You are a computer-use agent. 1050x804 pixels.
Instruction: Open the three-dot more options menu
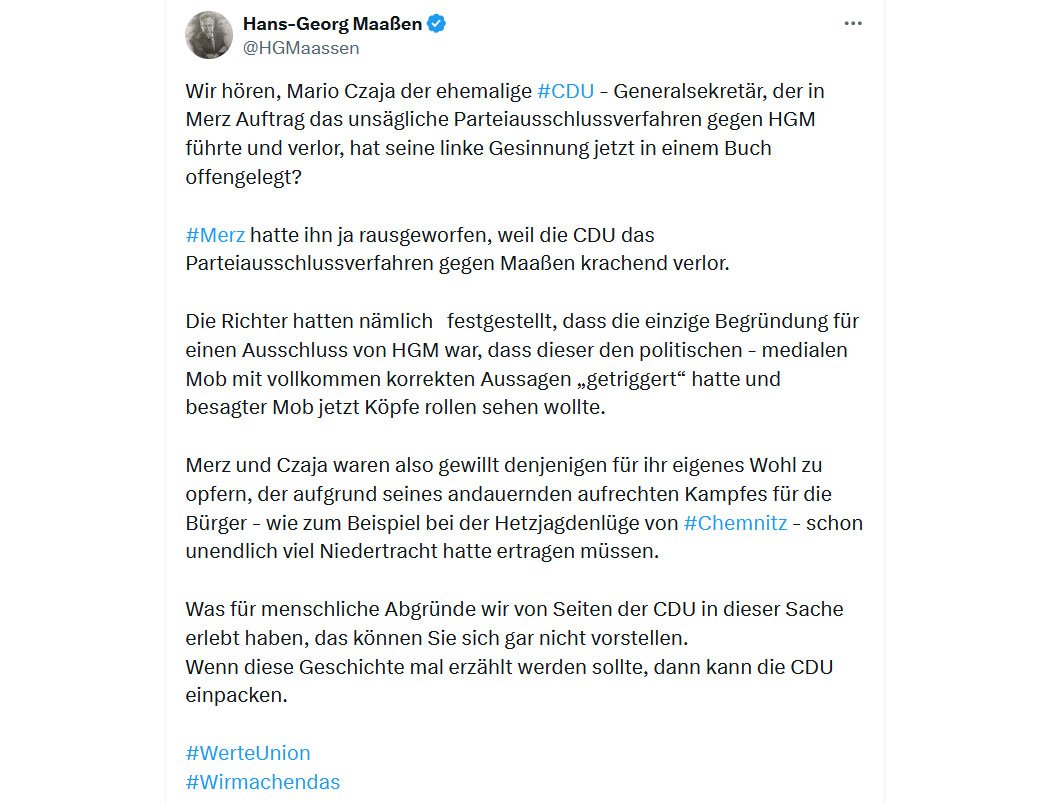[x=852, y=23]
